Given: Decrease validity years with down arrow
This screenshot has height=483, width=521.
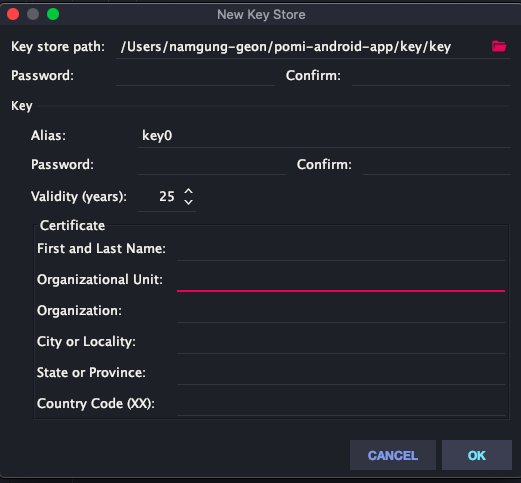Looking at the screenshot, I should 189,202.
